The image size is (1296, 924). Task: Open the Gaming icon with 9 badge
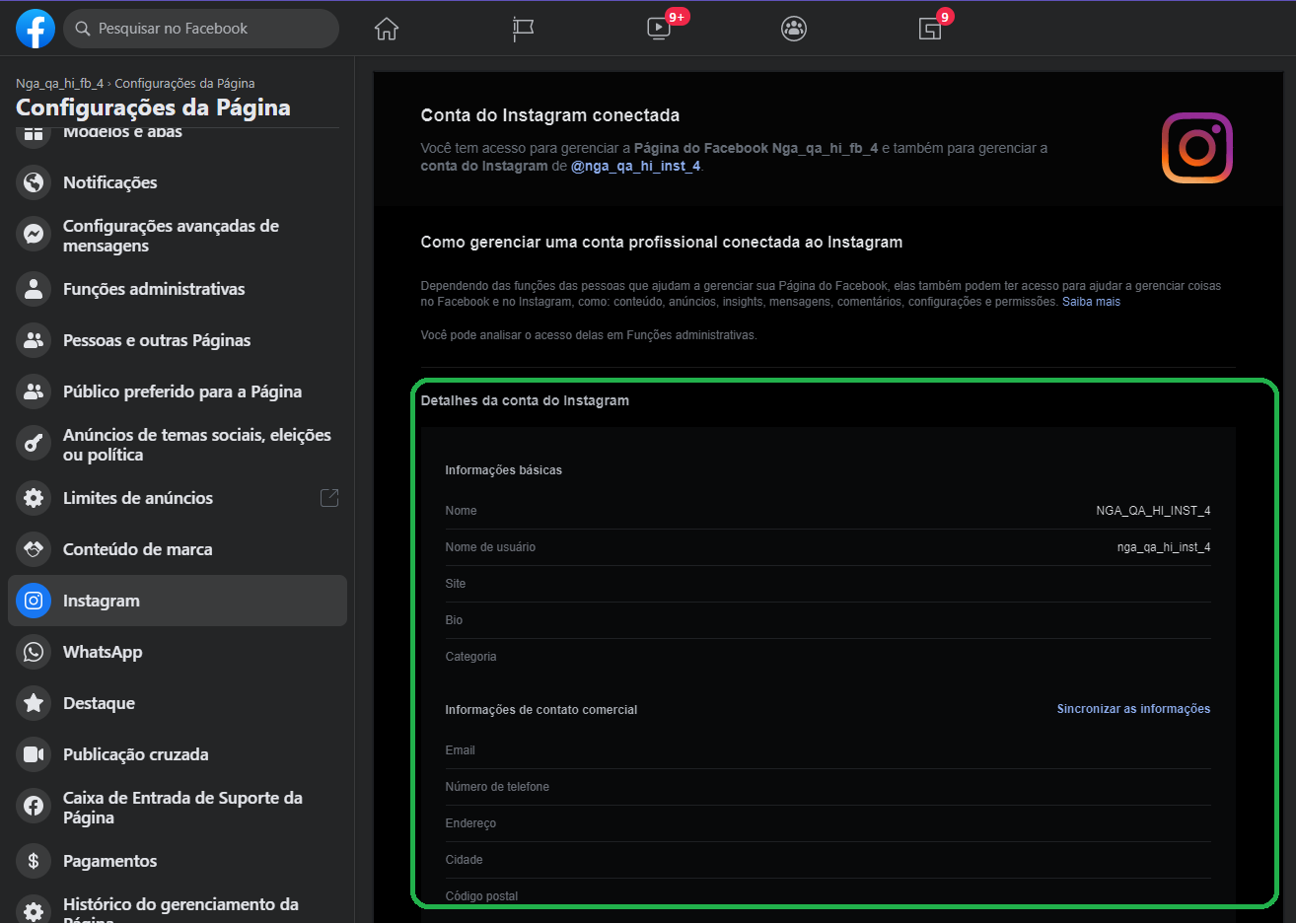click(x=930, y=29)
